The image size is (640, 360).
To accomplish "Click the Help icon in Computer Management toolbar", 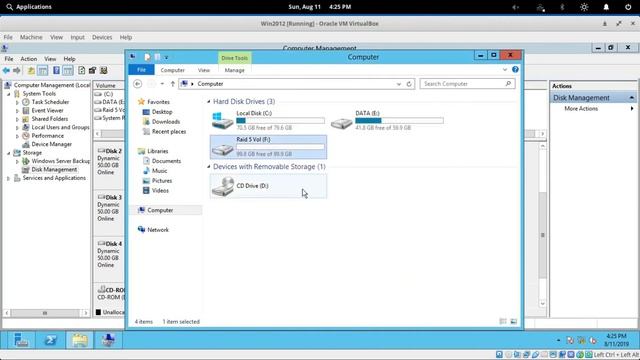I will pos(56,71).
